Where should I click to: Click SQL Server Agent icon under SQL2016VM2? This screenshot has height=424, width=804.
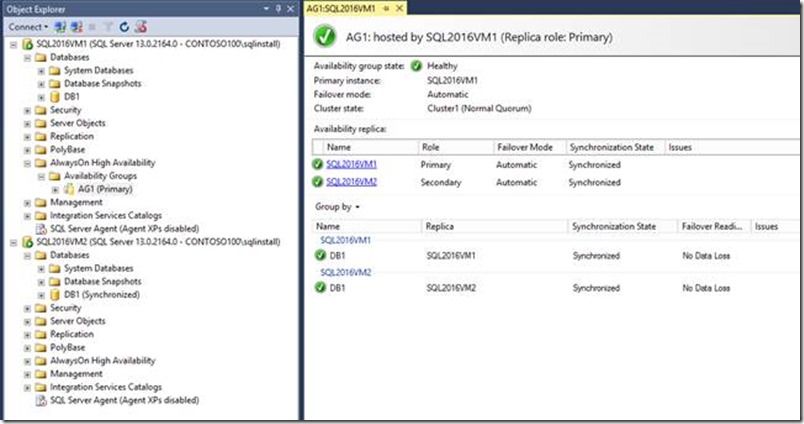pos(41,400)
